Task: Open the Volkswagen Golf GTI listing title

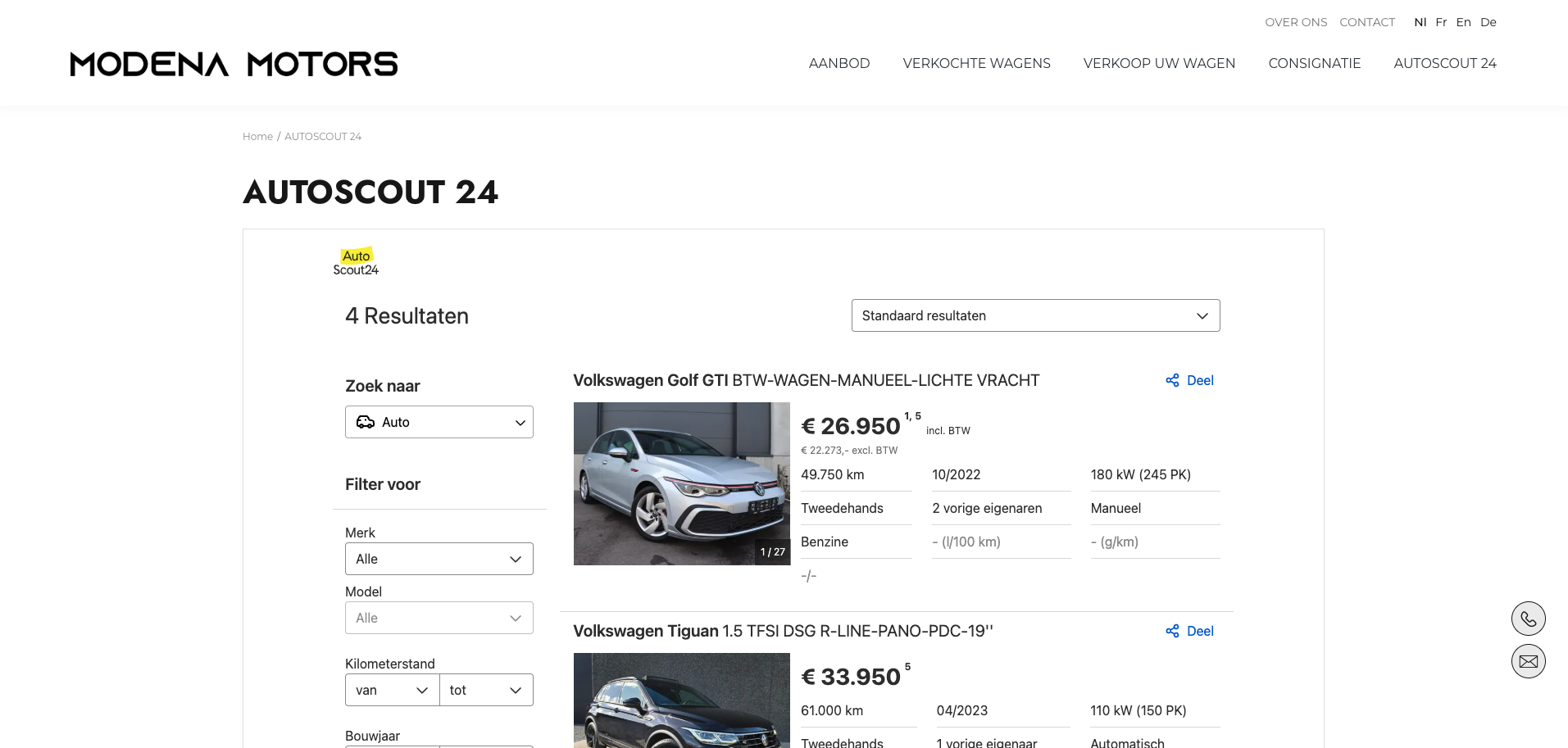Action: [x=806, y=380]
